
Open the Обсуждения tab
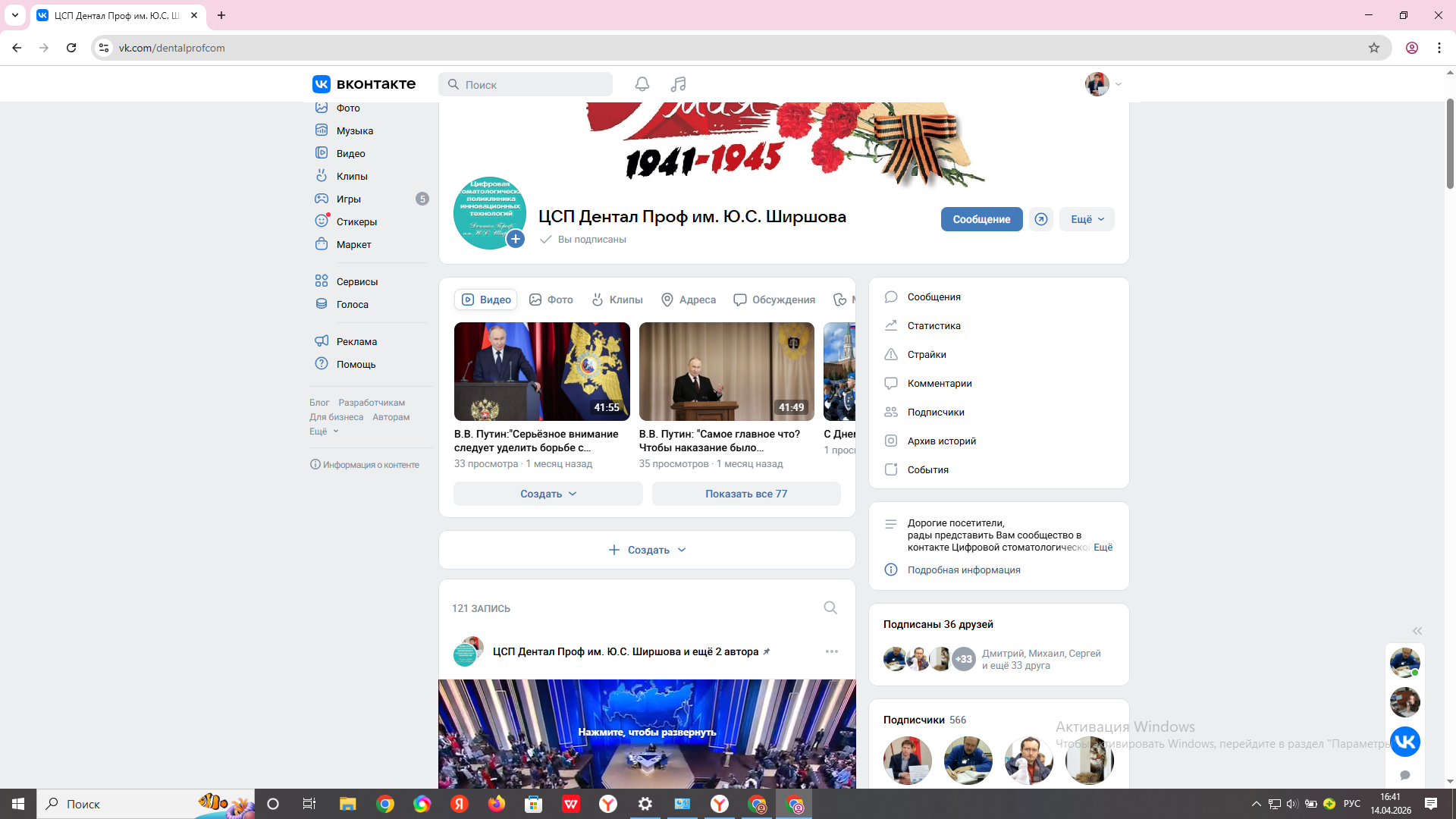coord(774,300)
